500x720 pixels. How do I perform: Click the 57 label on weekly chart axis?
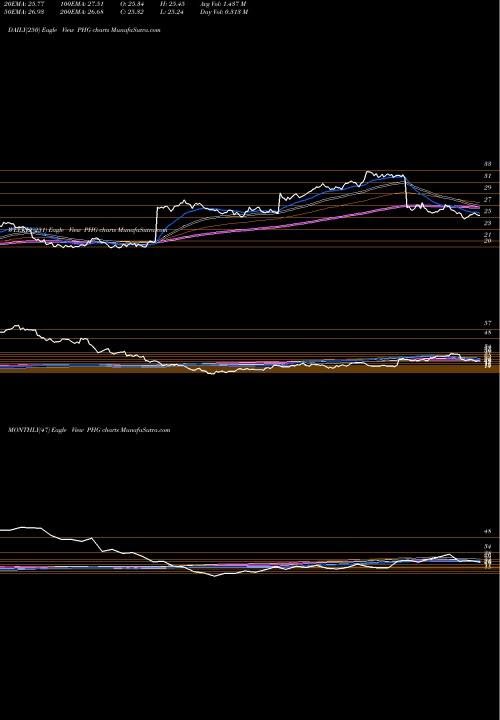pyautogui.click(x=488, y=323)
